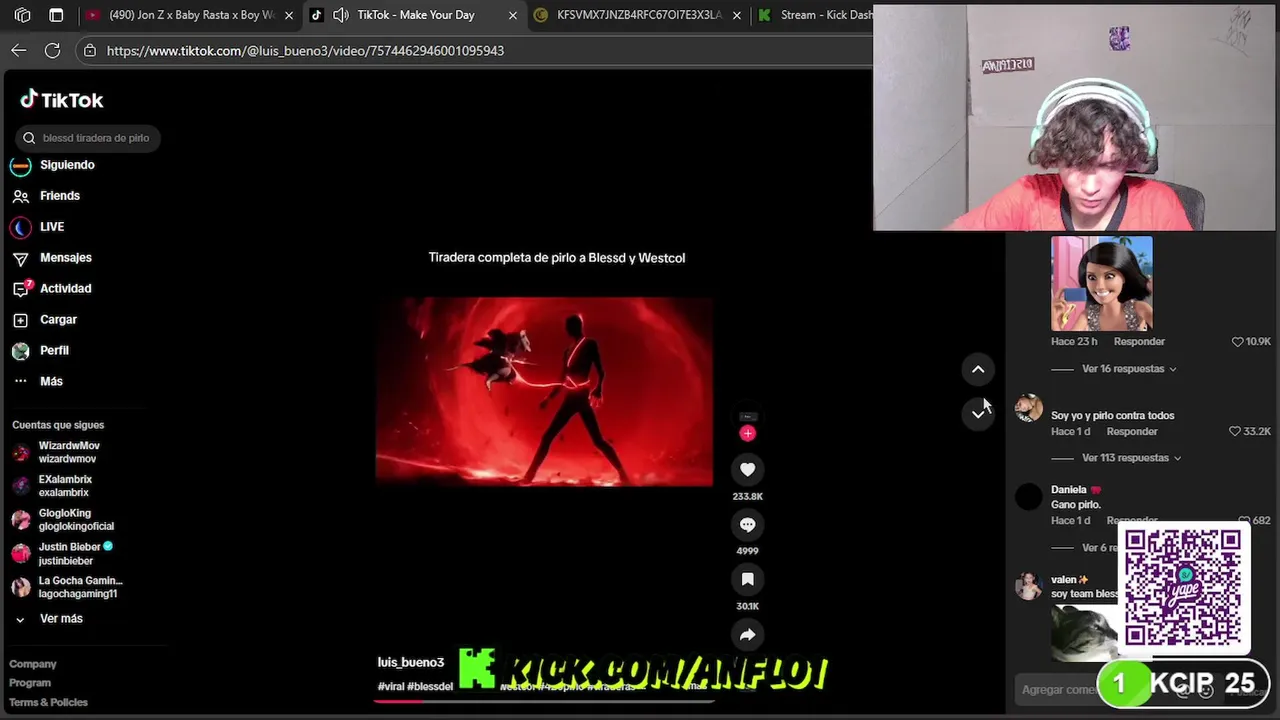Click Terms & Policies footer link
Viewport: 1280px width, 720px height.
48,702
